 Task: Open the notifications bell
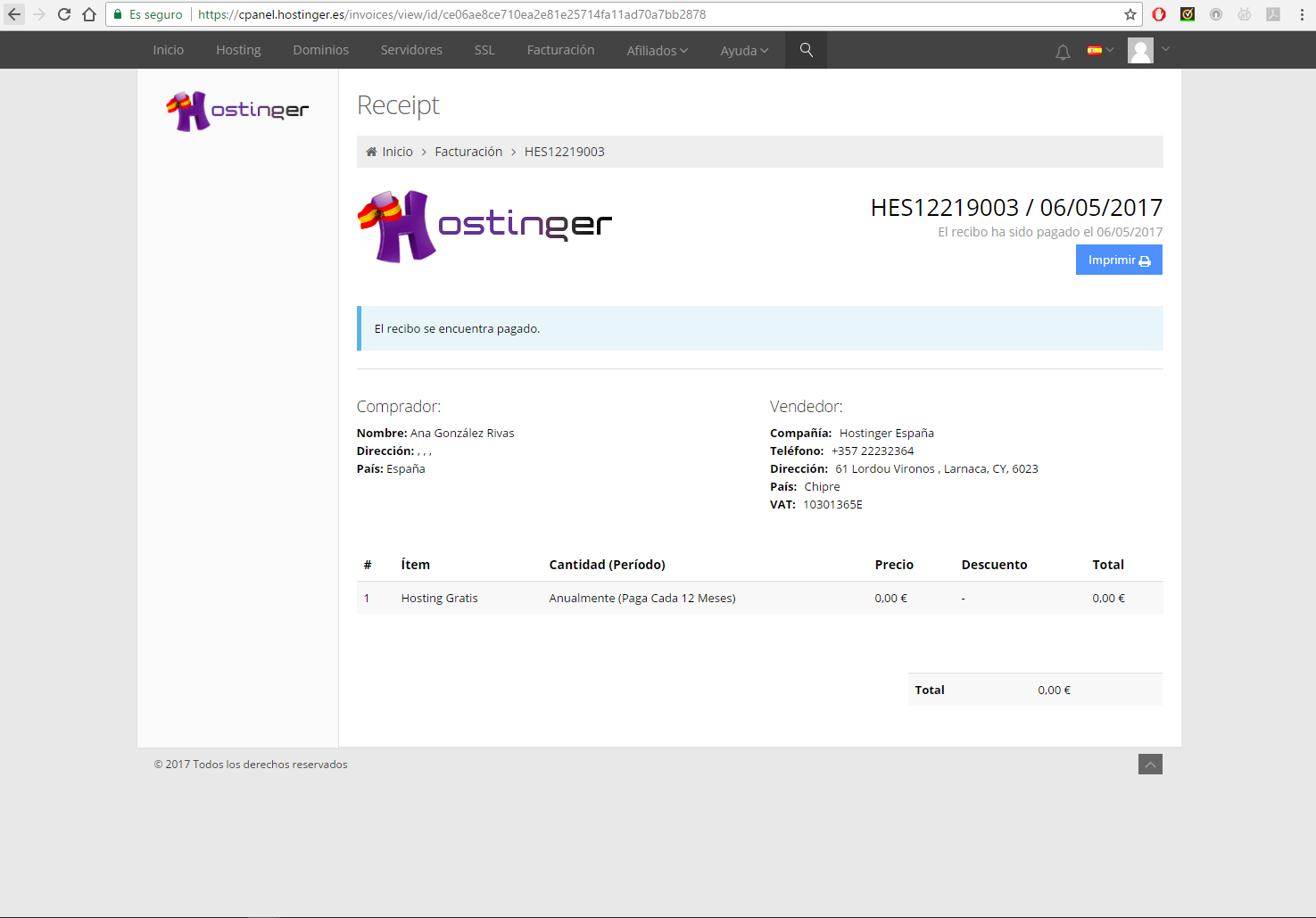(1063, 53)
